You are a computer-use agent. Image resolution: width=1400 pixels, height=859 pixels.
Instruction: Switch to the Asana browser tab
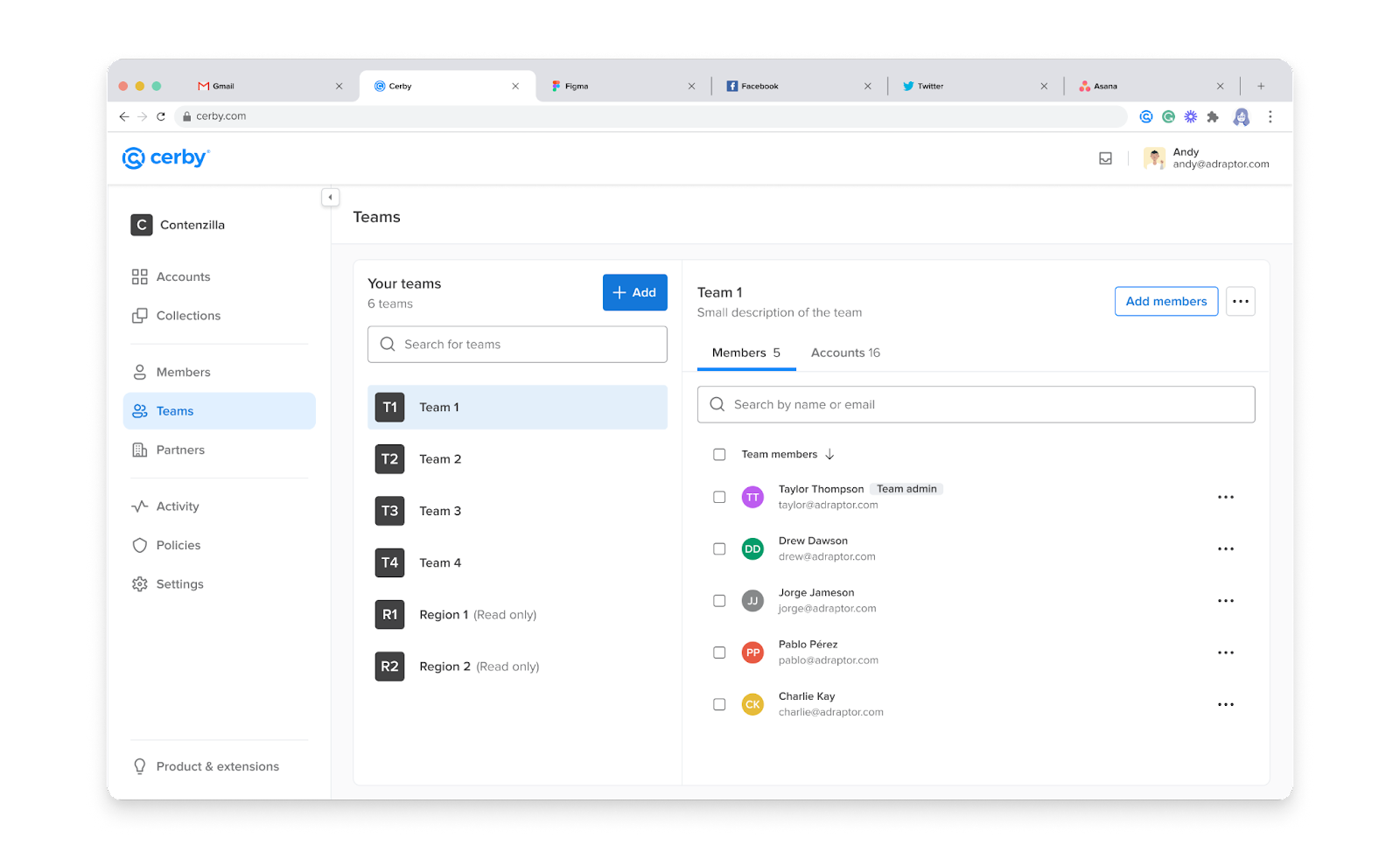[1151, 86]
